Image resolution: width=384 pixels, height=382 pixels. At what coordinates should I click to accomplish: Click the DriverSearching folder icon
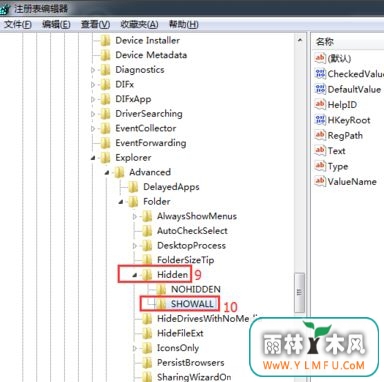[106, 114]
